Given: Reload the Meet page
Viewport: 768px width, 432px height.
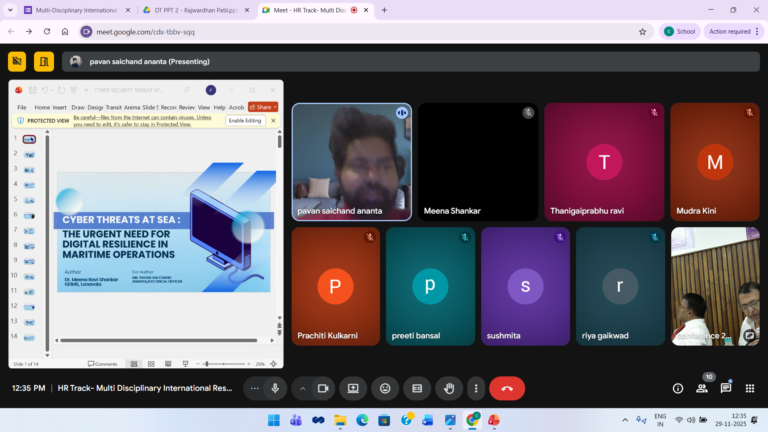Looking at the screenshot, I should (x=47, y=31).
